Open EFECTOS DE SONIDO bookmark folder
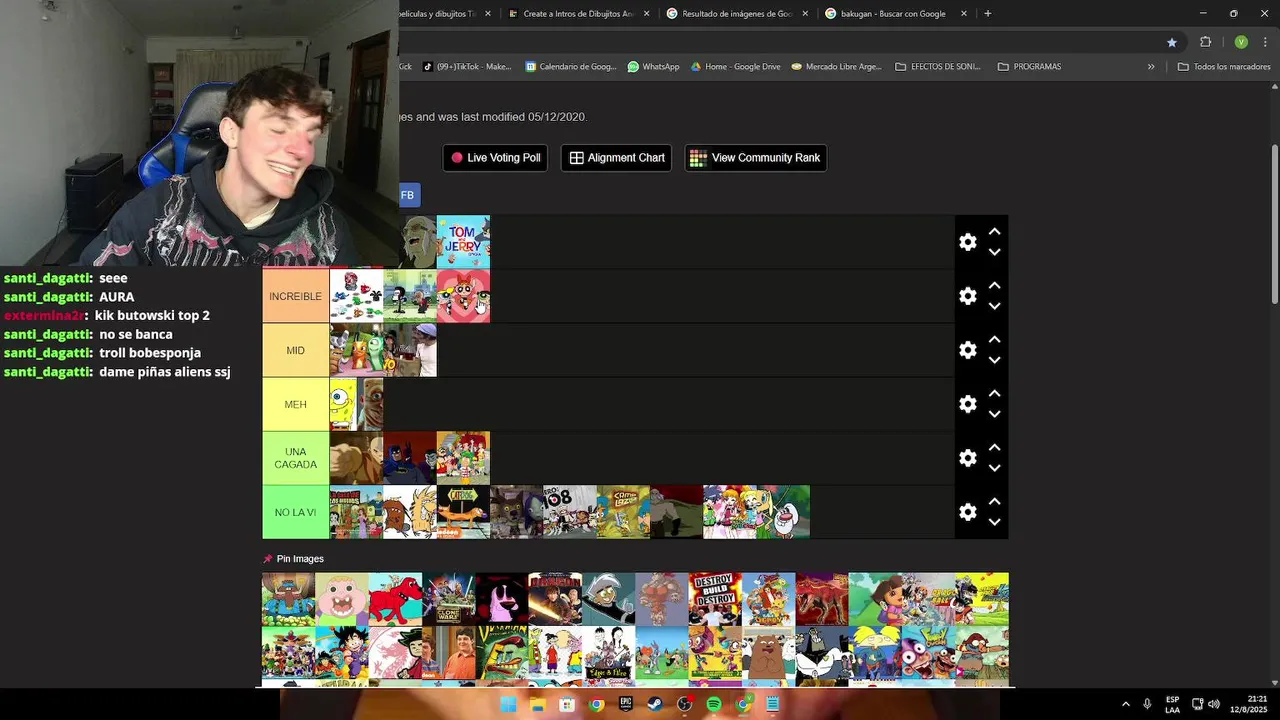This screenshot has height=720, width=1280. [x=938, y=67]
